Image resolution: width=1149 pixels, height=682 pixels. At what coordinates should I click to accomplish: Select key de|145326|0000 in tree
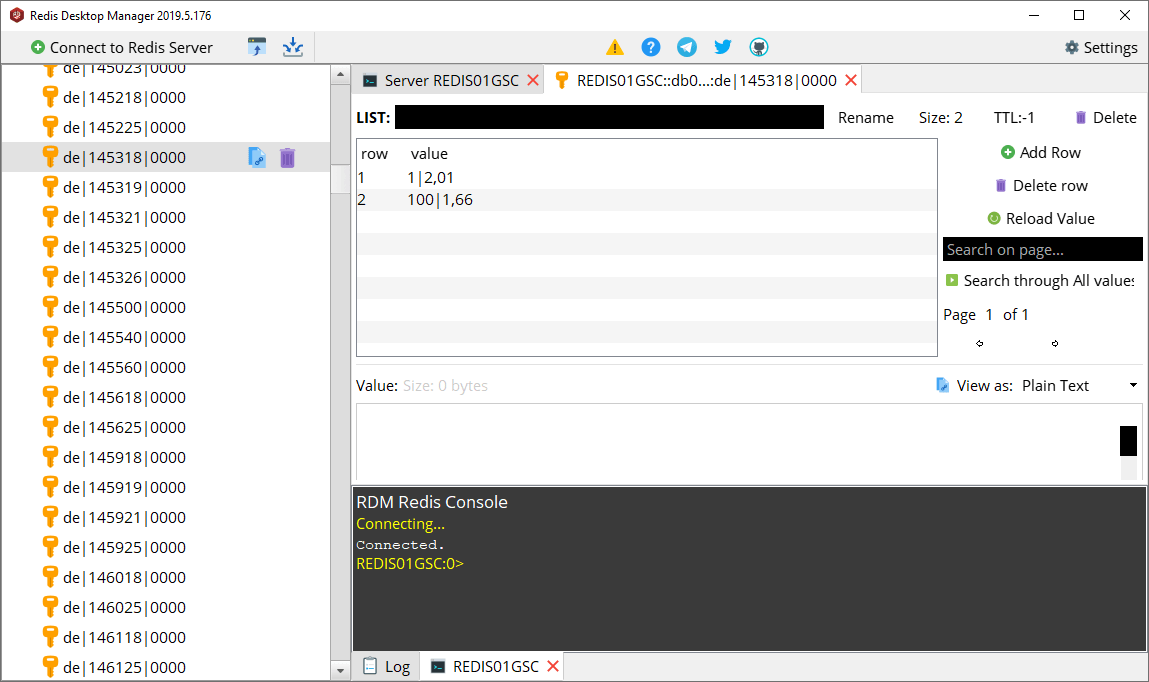coord(124,278)
